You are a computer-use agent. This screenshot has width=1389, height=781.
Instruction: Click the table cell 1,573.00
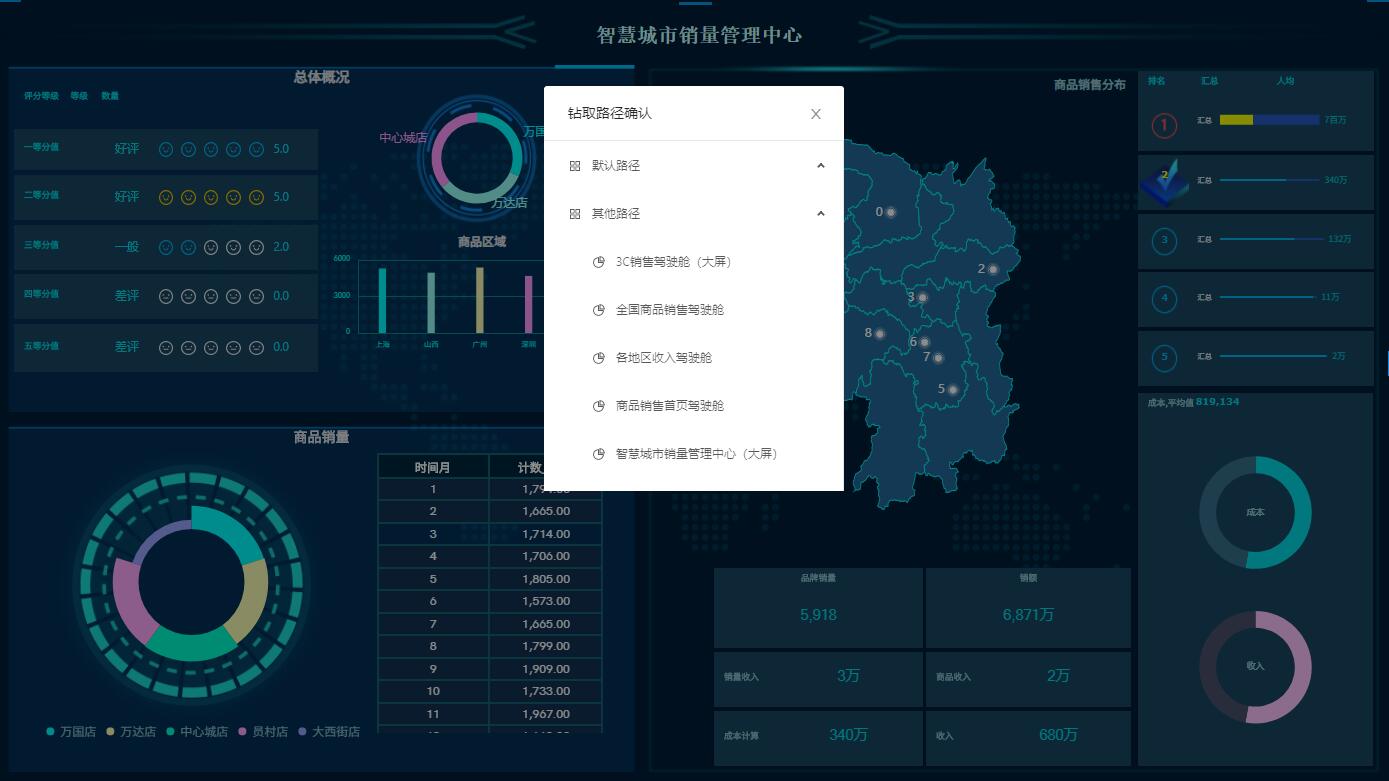click(x=546, y=601)
